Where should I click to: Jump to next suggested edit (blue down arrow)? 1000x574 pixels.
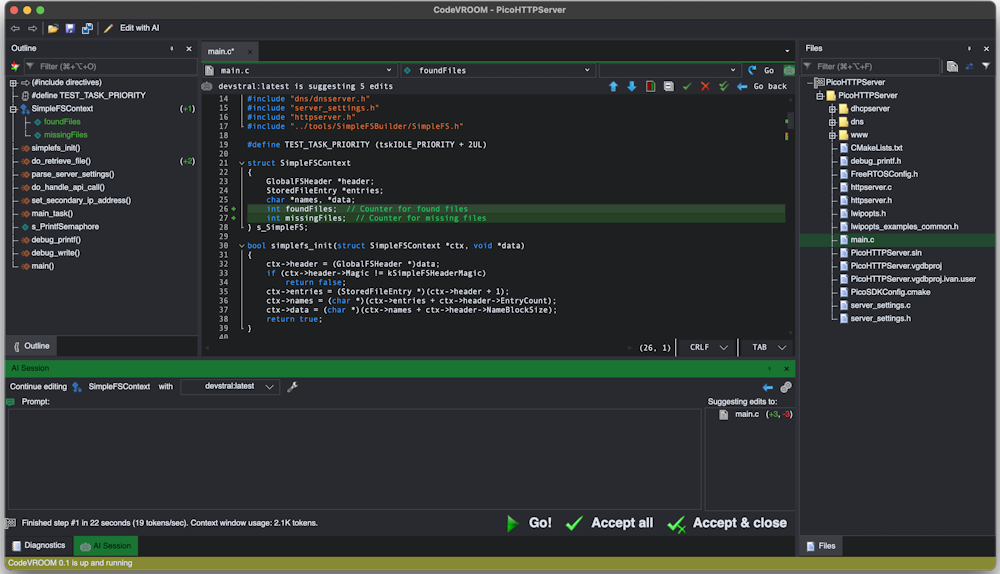(x=631, y=86)
